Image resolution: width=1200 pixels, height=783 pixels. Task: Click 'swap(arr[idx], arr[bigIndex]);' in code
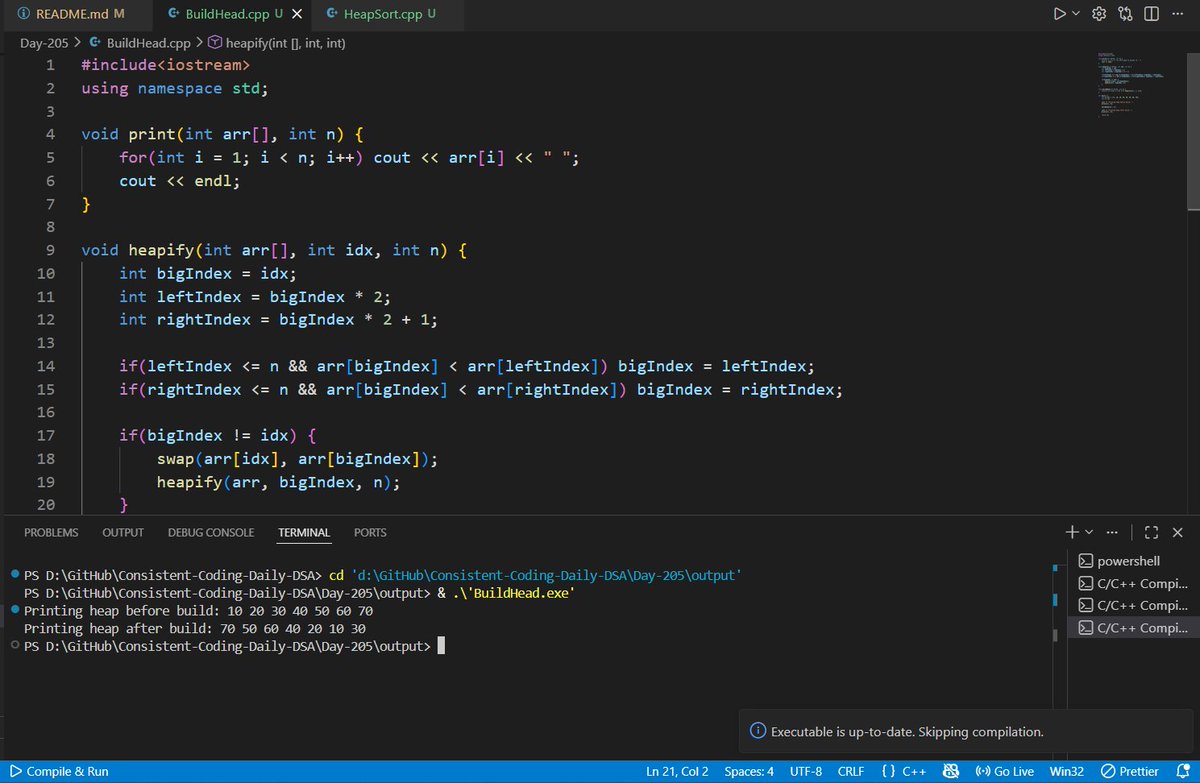(297, 458)
